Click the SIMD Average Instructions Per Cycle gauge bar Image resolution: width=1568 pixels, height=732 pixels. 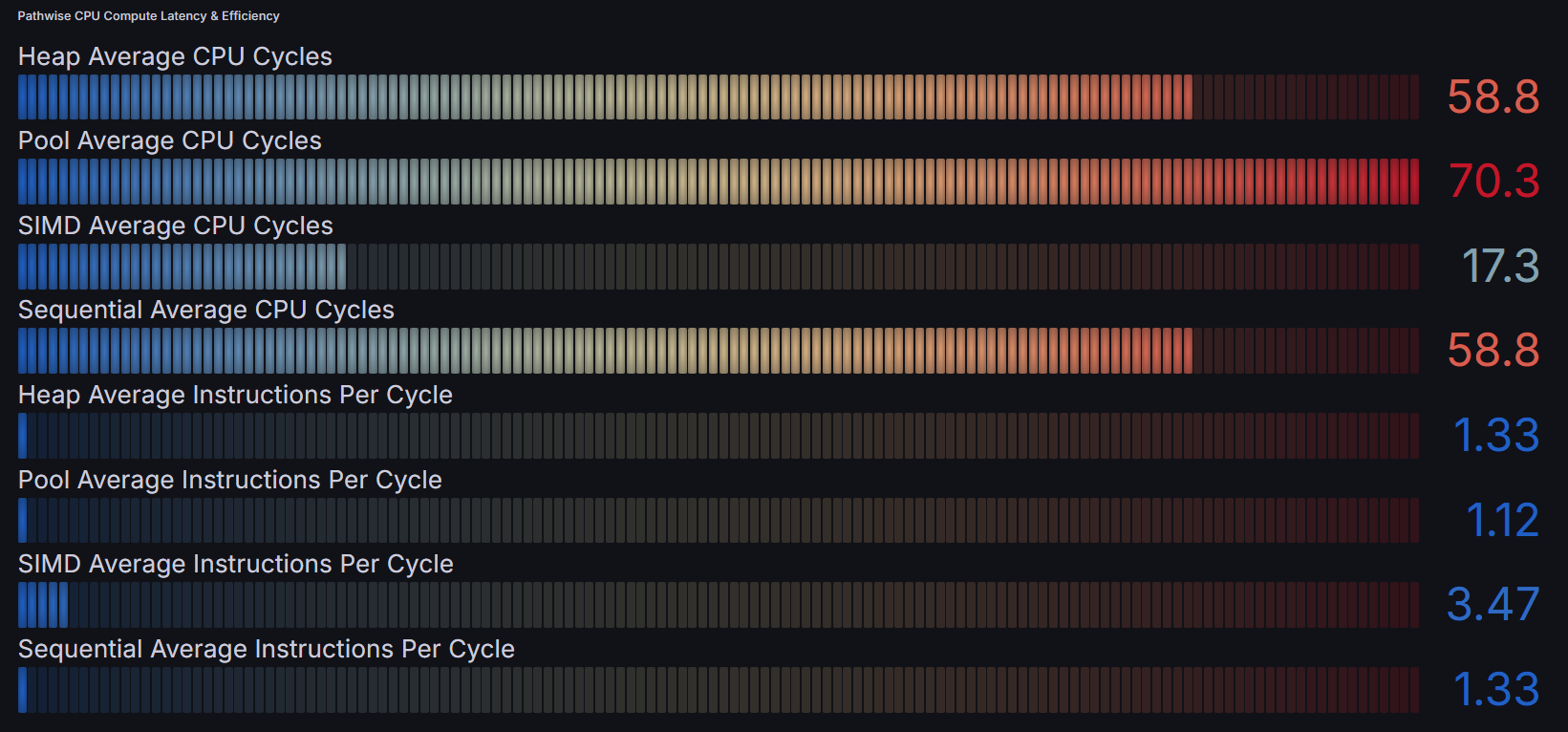click(x=719, y=605)
